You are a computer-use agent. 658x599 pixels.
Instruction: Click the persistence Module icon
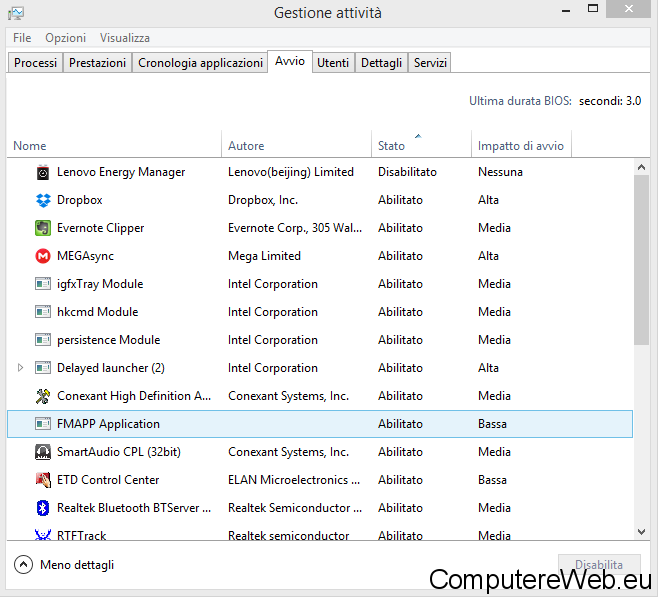click(x=43, y=340)
